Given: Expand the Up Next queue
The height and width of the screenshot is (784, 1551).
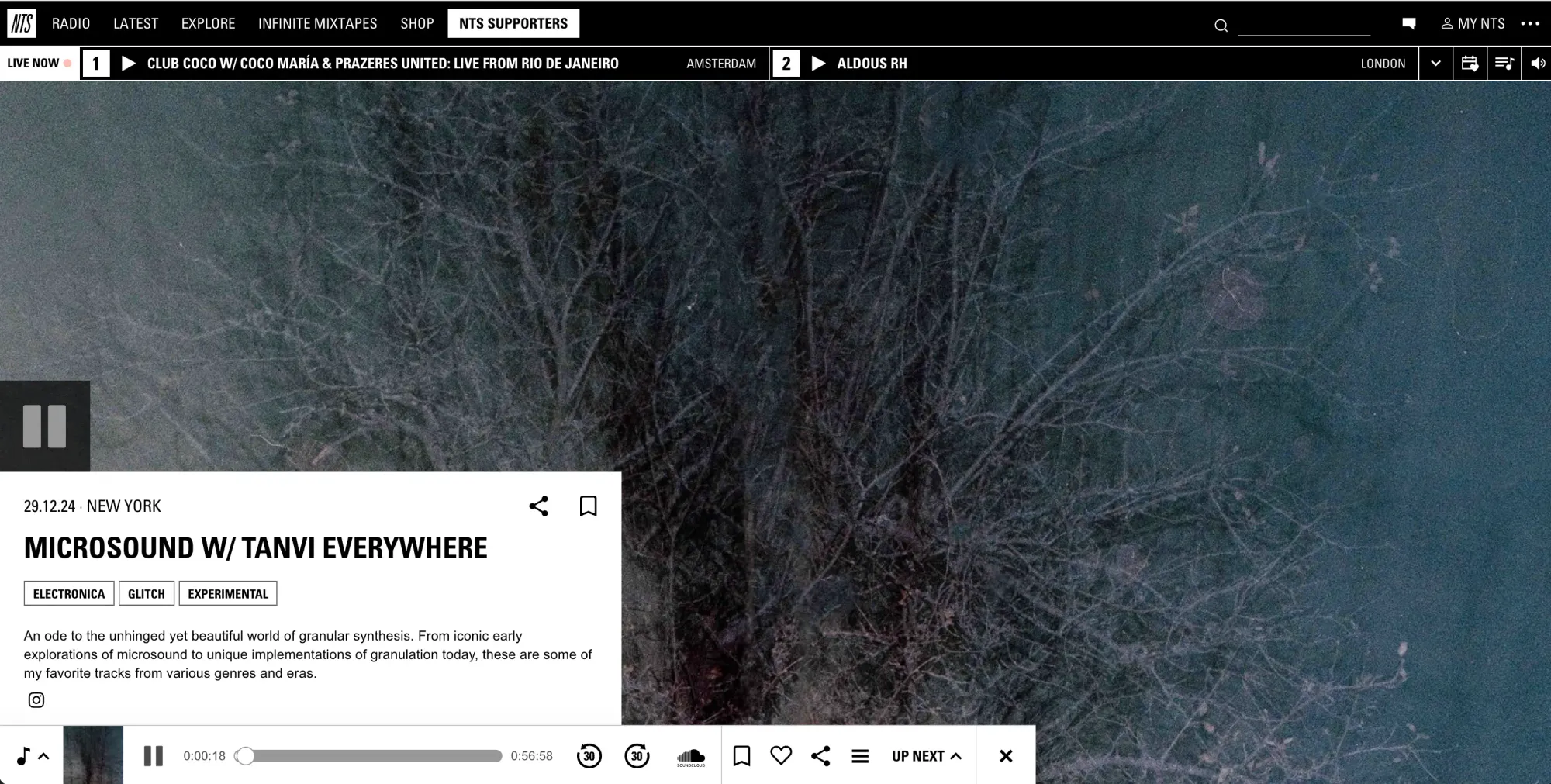Looking at the screenshot, I should tap(926, 756).
